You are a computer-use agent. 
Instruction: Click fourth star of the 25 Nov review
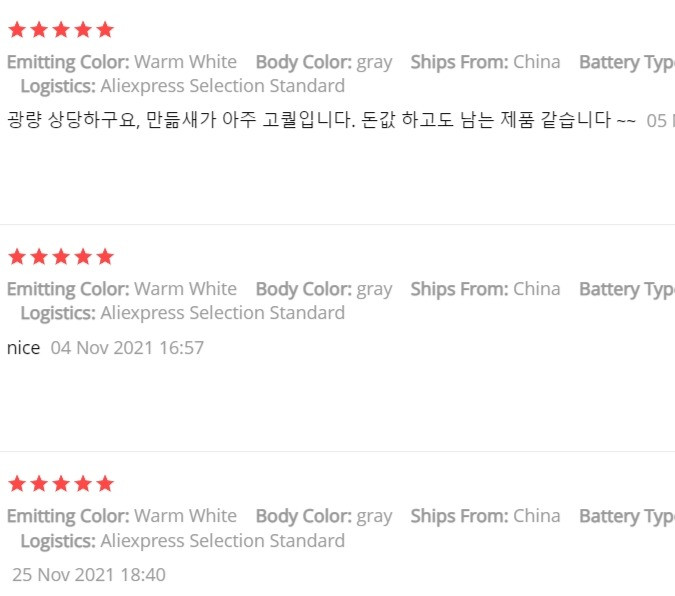point(83,484)
